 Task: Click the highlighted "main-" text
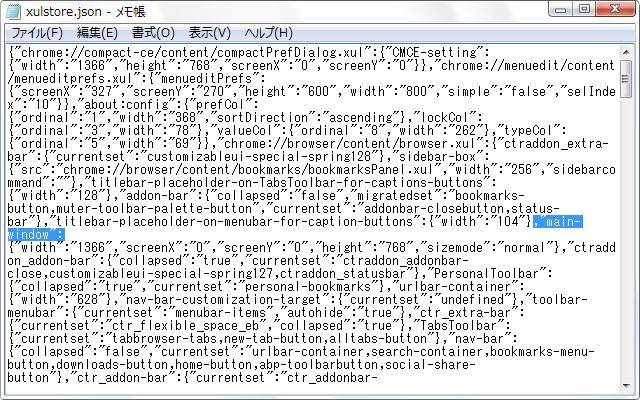click(x=558, y=222)
